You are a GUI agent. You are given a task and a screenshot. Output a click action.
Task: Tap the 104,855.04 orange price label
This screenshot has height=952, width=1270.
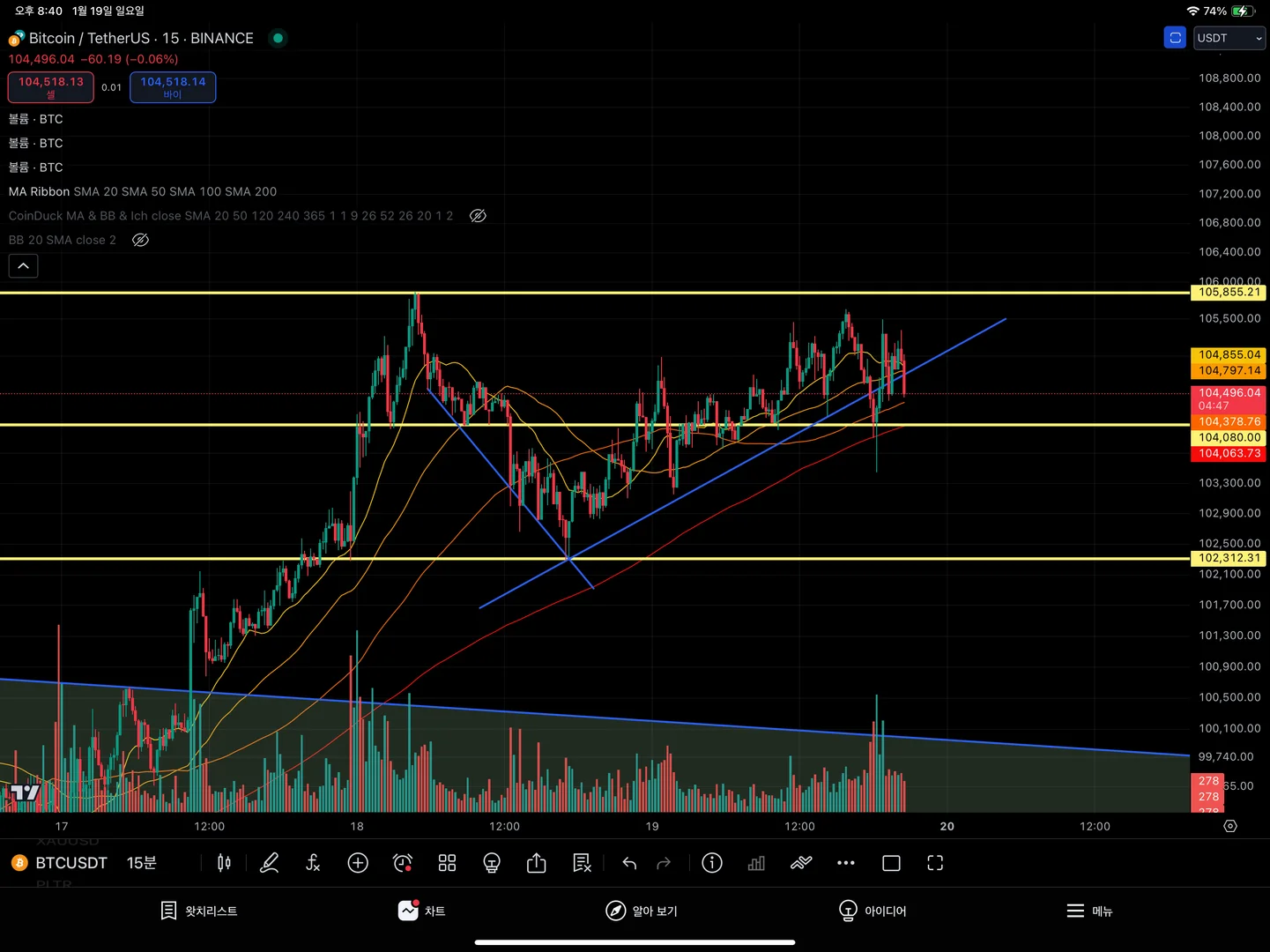(x=1229, y=354)
